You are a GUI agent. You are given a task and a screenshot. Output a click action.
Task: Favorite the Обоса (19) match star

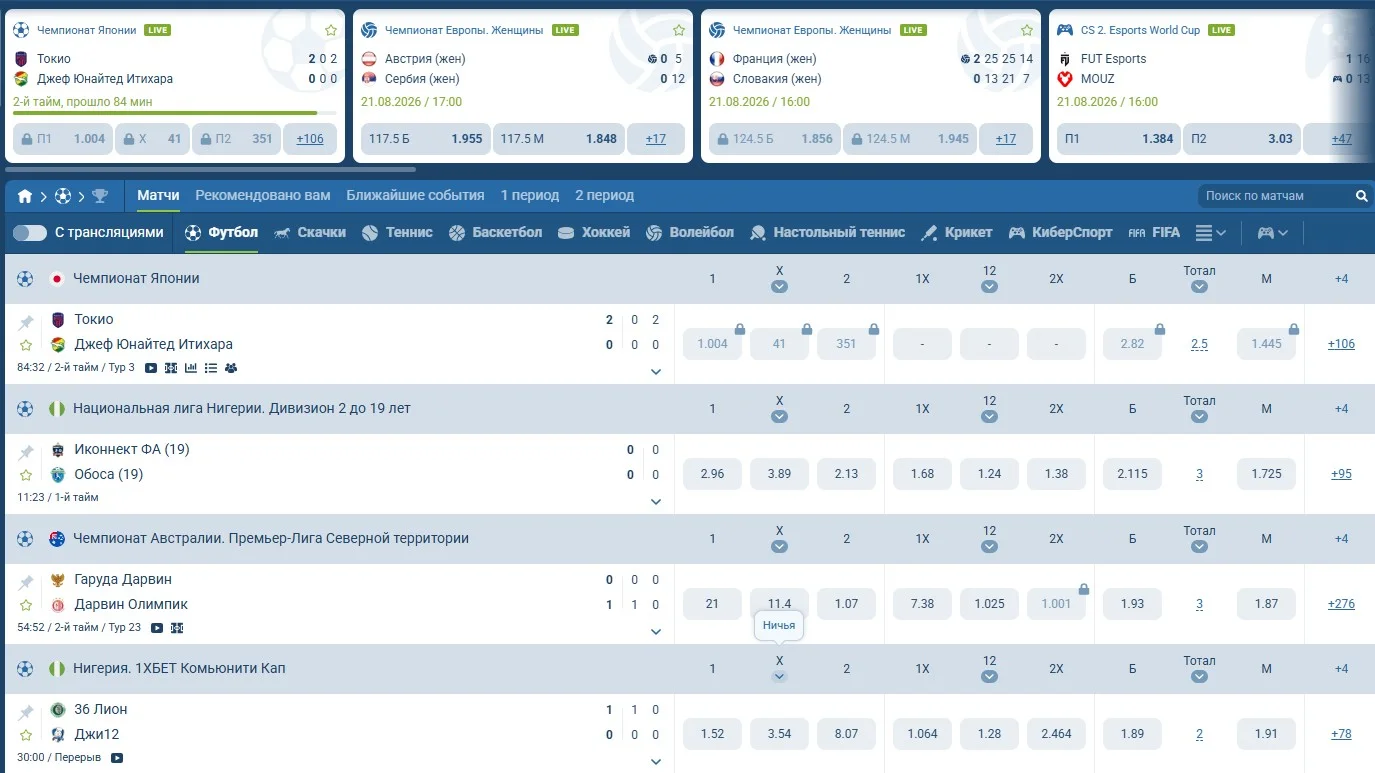[26, 475]
